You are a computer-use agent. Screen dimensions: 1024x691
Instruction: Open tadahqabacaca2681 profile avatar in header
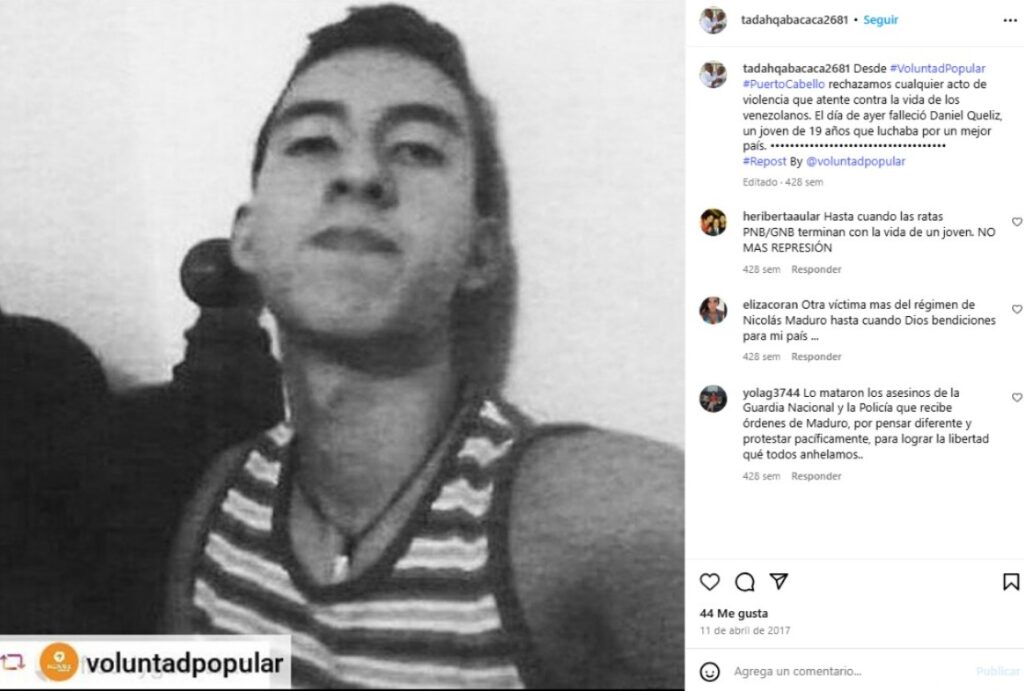coord(712,20)
